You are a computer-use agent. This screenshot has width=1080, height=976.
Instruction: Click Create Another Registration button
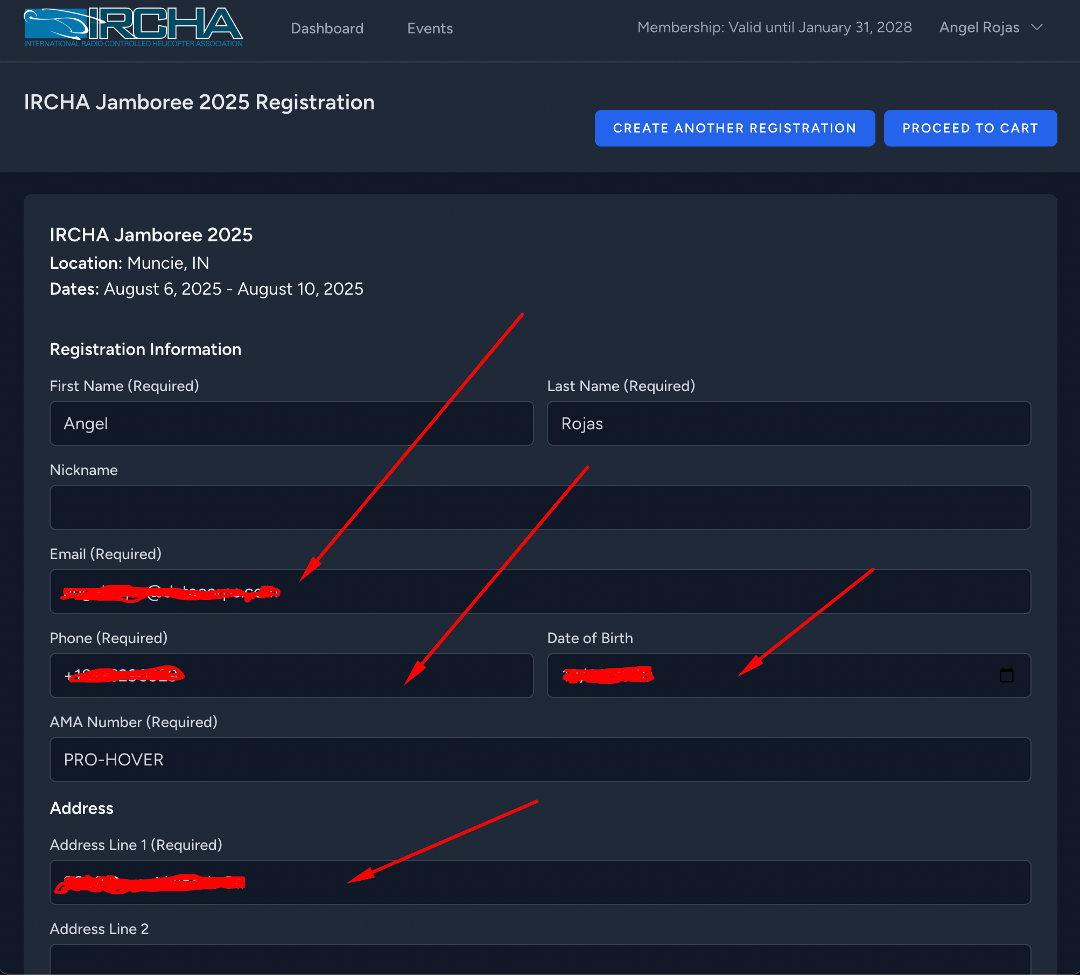pyautogui.click(x=735, y=128)
